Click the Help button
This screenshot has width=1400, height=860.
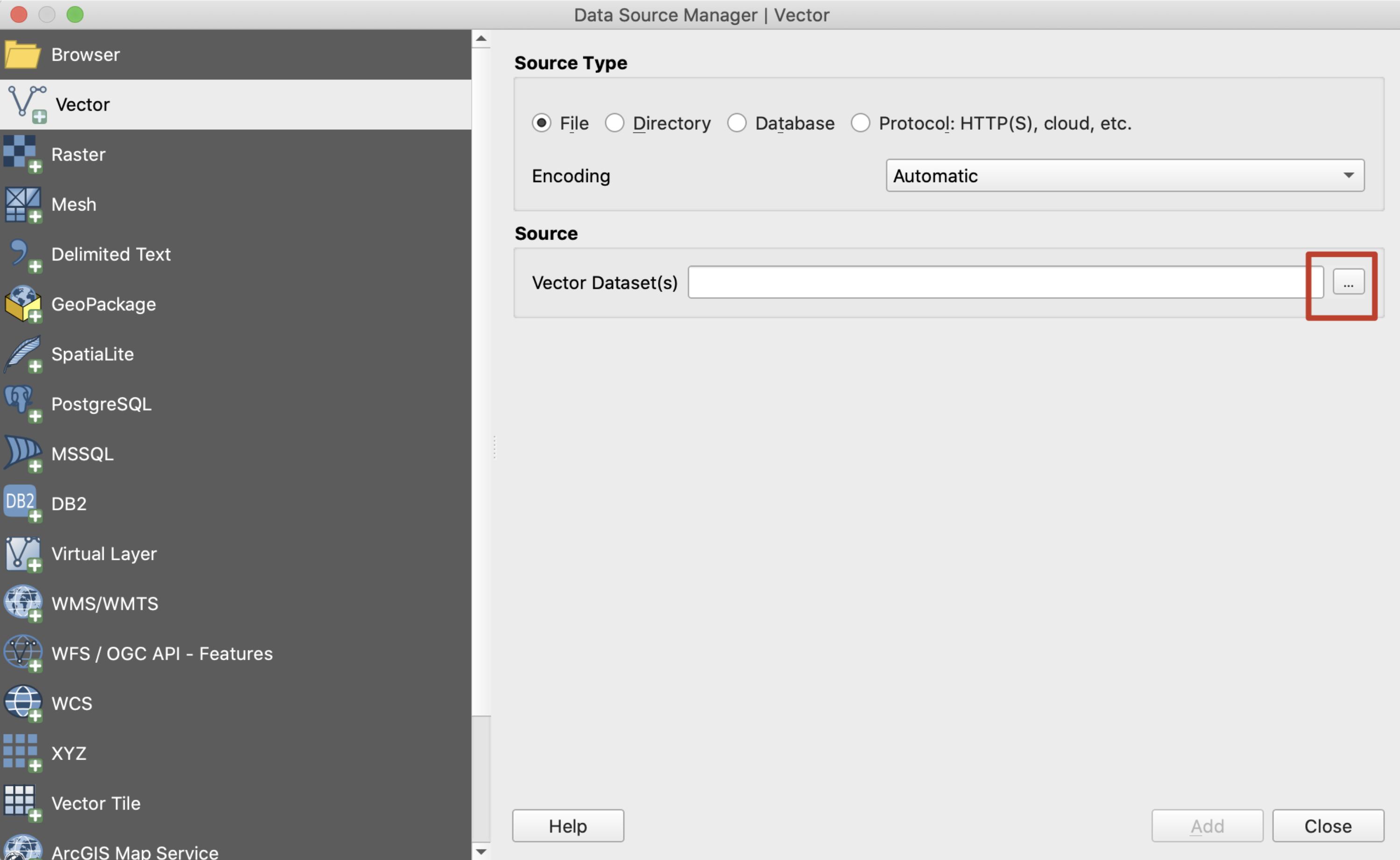click(567, 826)
